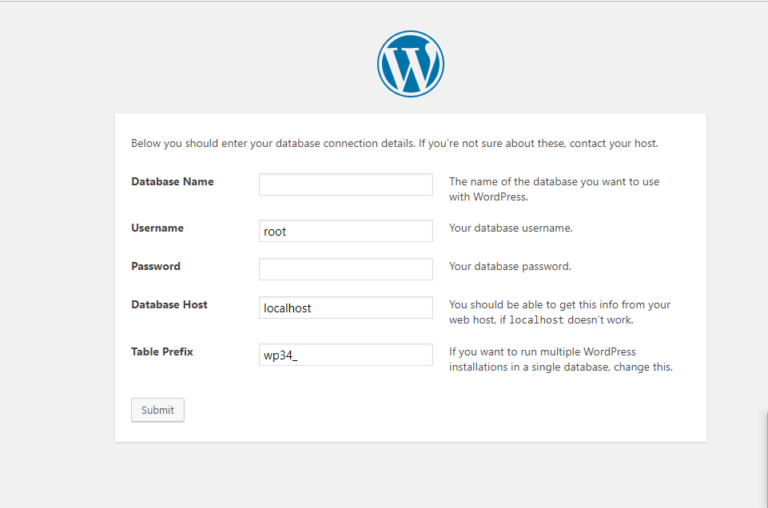Click the 'Your database username.' hint text

(x=510, y=228)
